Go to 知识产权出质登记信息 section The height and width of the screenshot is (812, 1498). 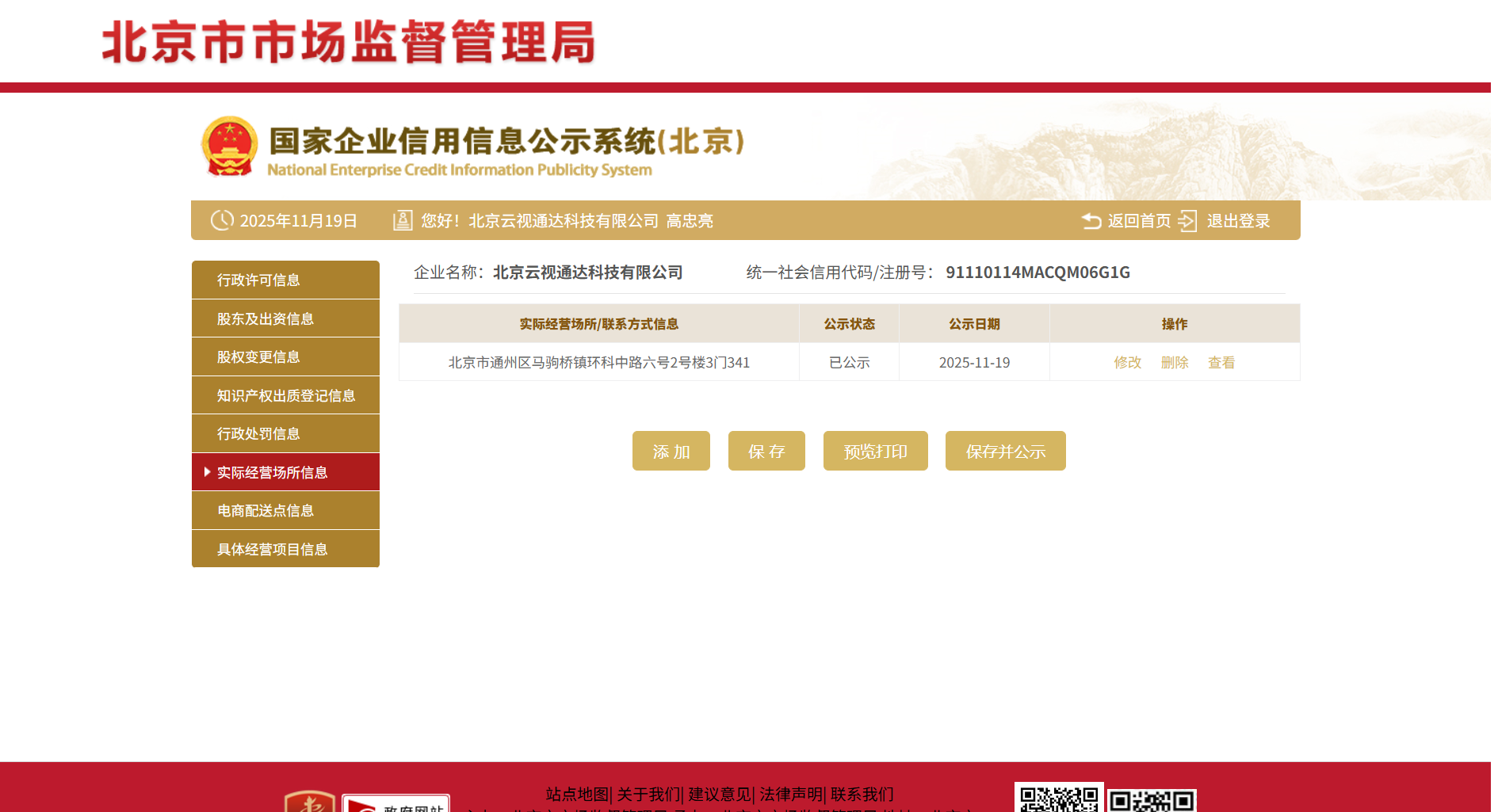[285, 395]
